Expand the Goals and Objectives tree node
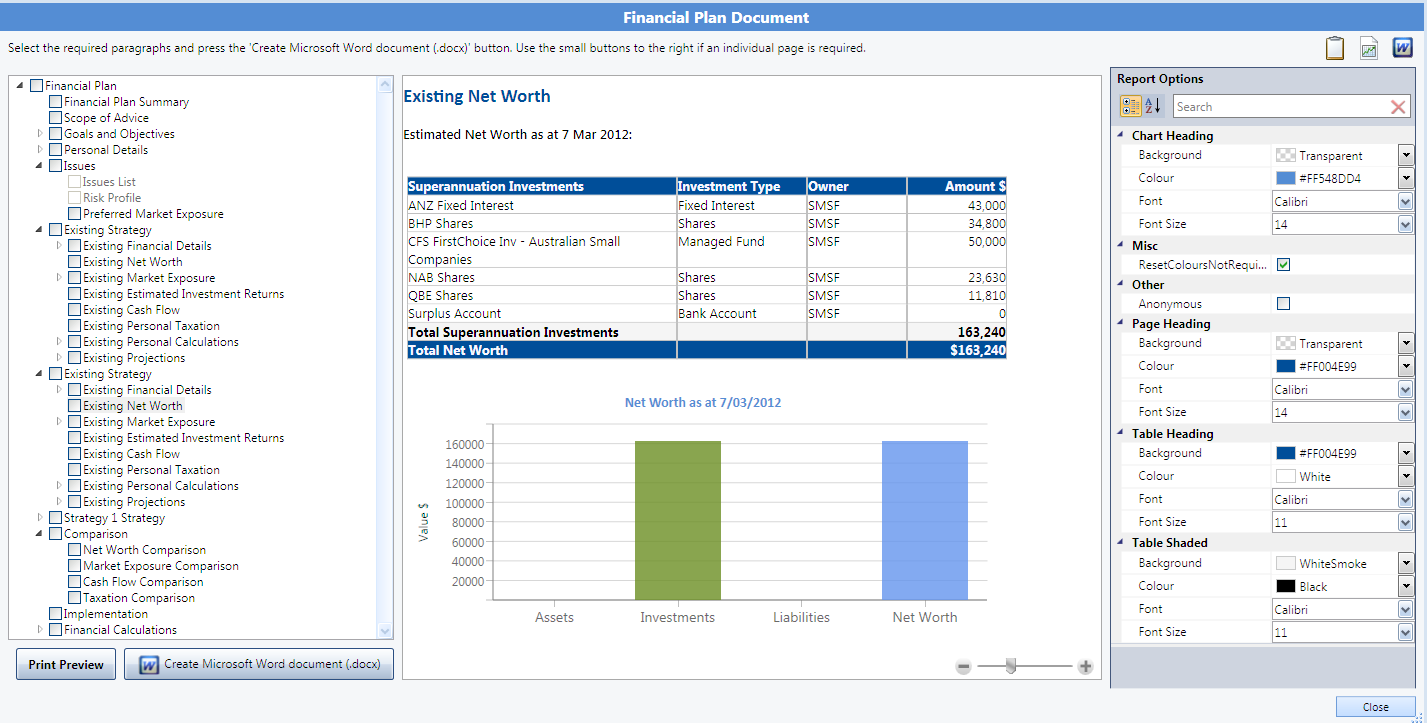 point(41,134)
